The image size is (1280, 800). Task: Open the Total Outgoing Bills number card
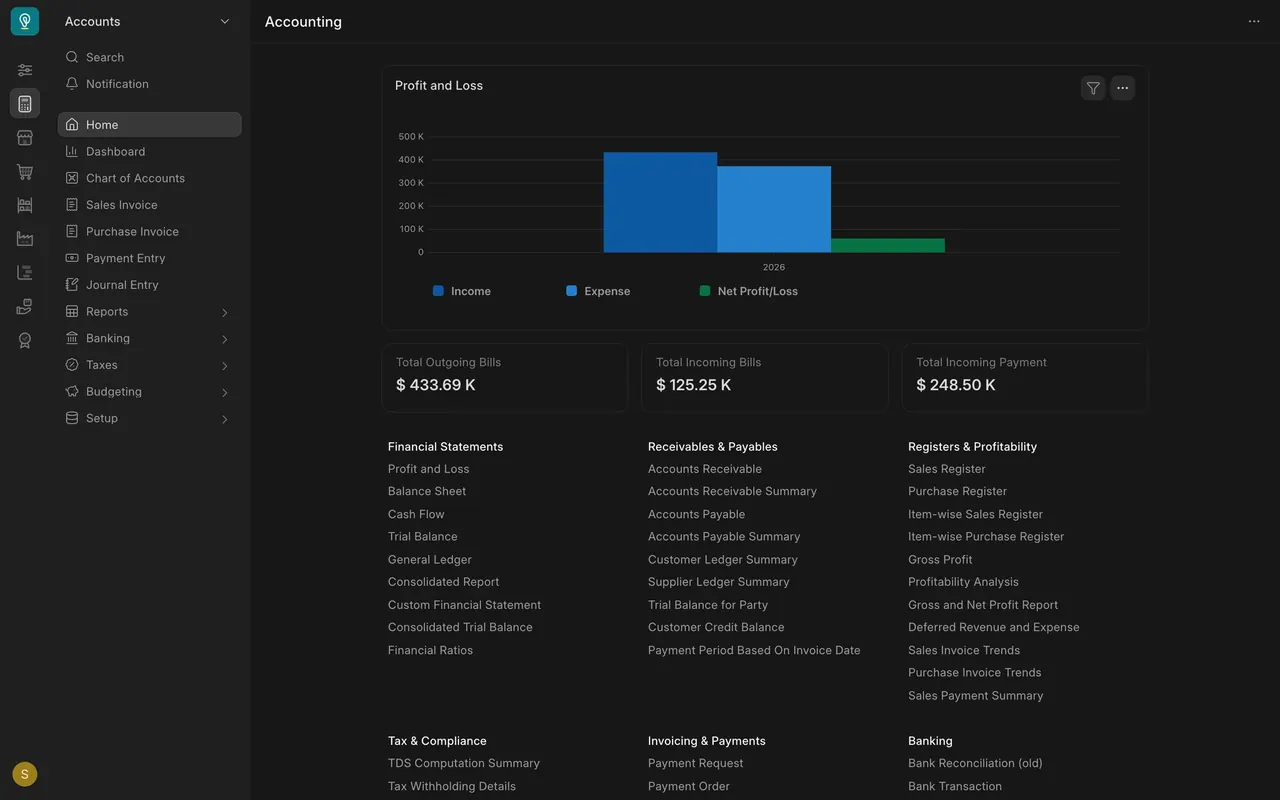(505, 377)
